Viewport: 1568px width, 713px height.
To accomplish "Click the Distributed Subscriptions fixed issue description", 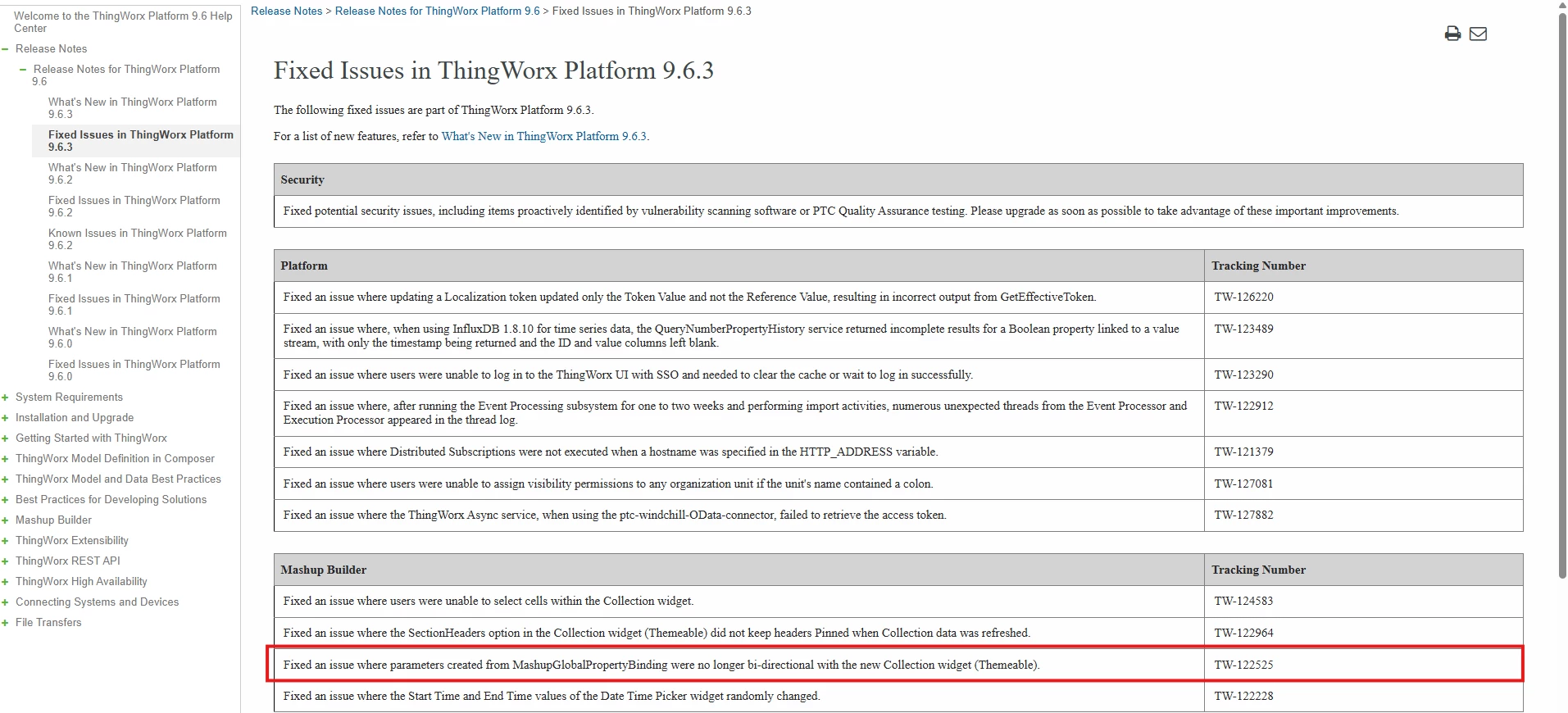I will pos(611,452).
